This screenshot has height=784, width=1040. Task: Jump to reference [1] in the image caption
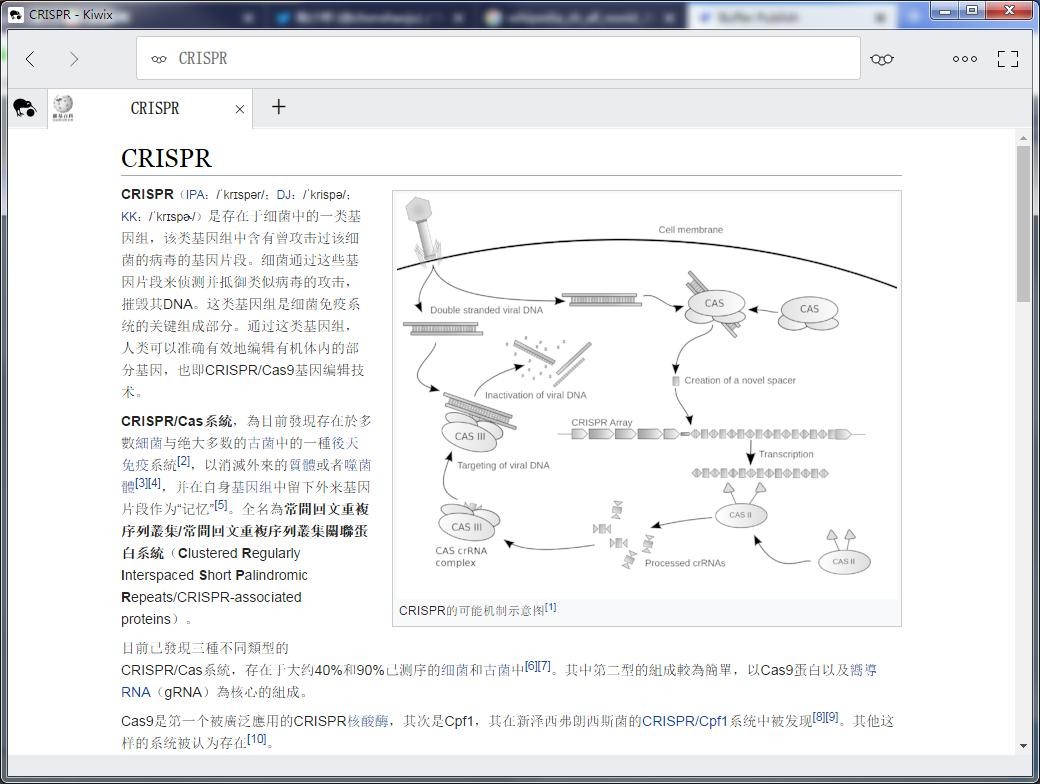pyautogui.click(x=550, y=608)
